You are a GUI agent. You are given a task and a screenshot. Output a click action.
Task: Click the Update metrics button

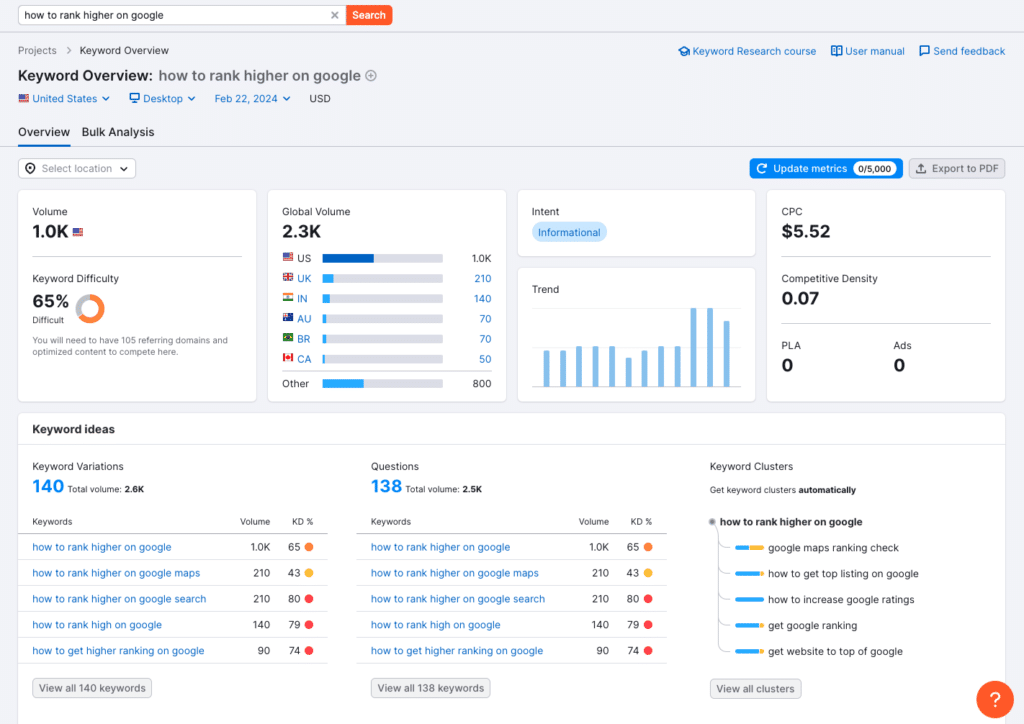[x=825, y=169]
